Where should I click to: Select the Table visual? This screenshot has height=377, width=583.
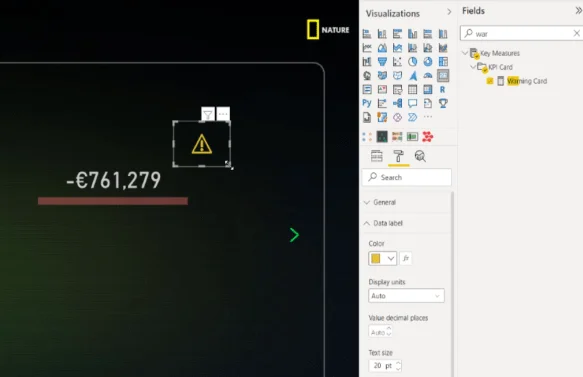coord(413,90)
